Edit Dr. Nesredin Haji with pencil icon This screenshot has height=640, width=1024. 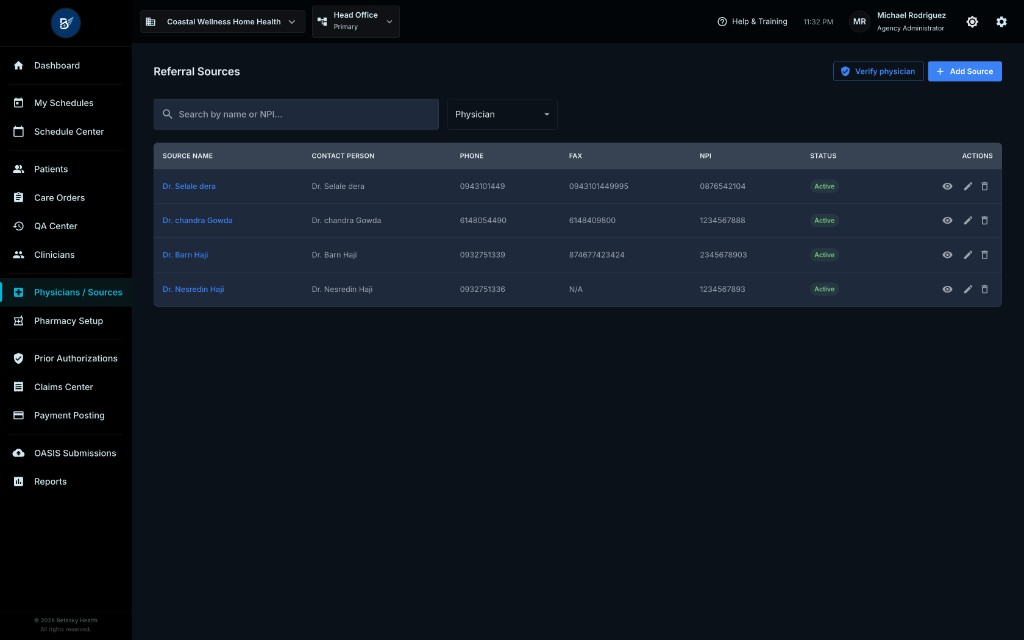pyautogui.click(x=967, y=289)
